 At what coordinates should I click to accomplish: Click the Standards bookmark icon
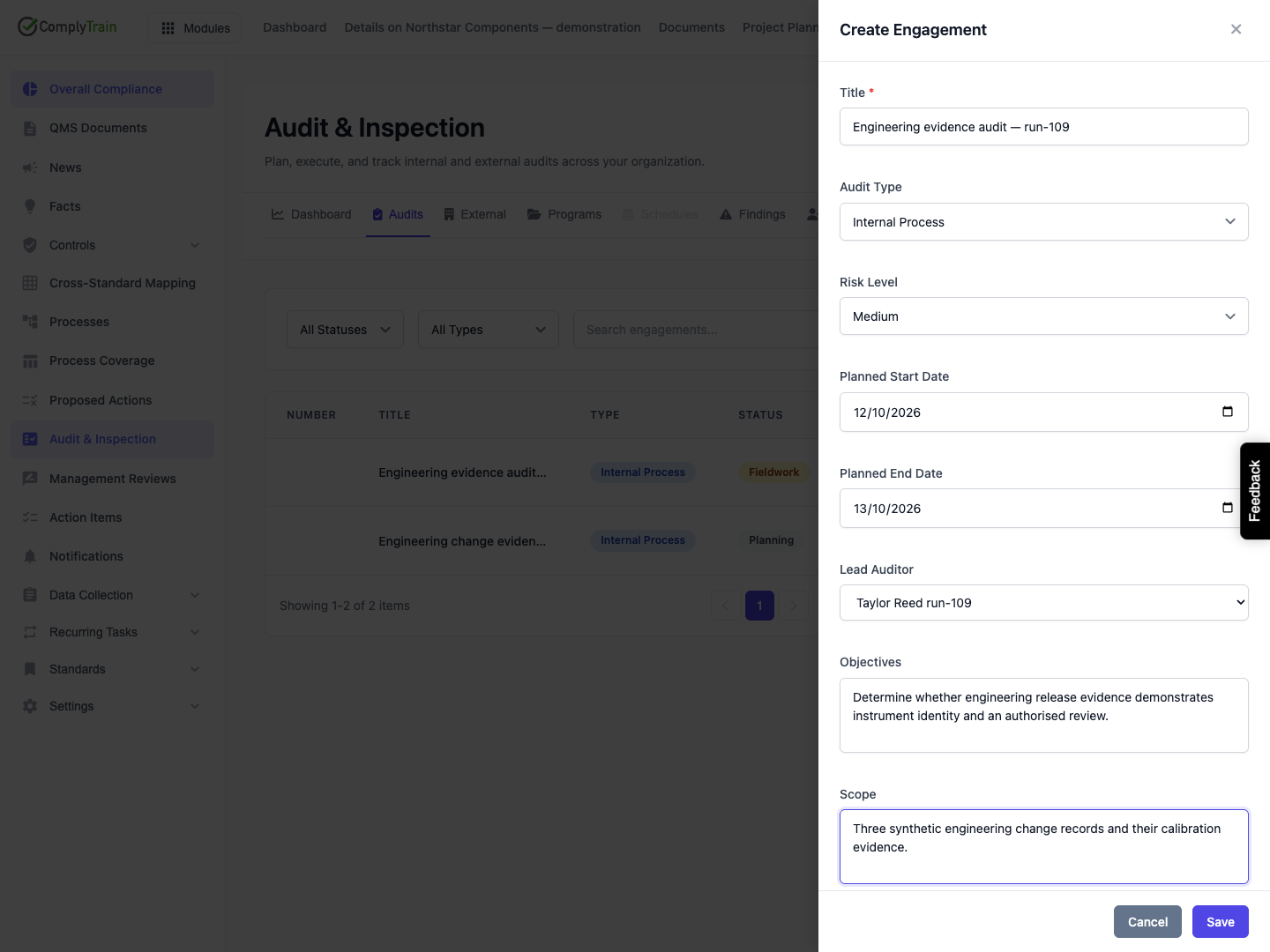tap(30, 669)
